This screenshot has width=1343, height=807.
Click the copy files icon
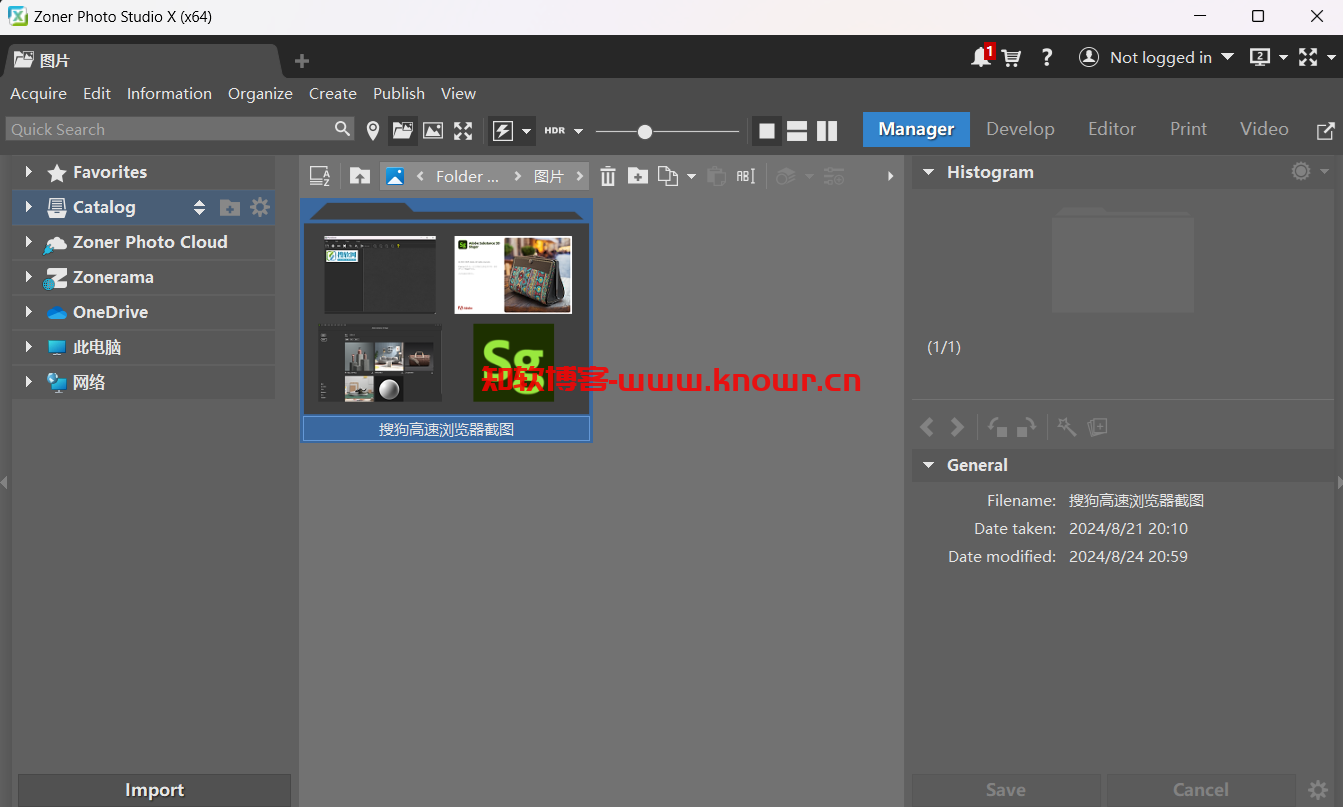tap(668, 176)
